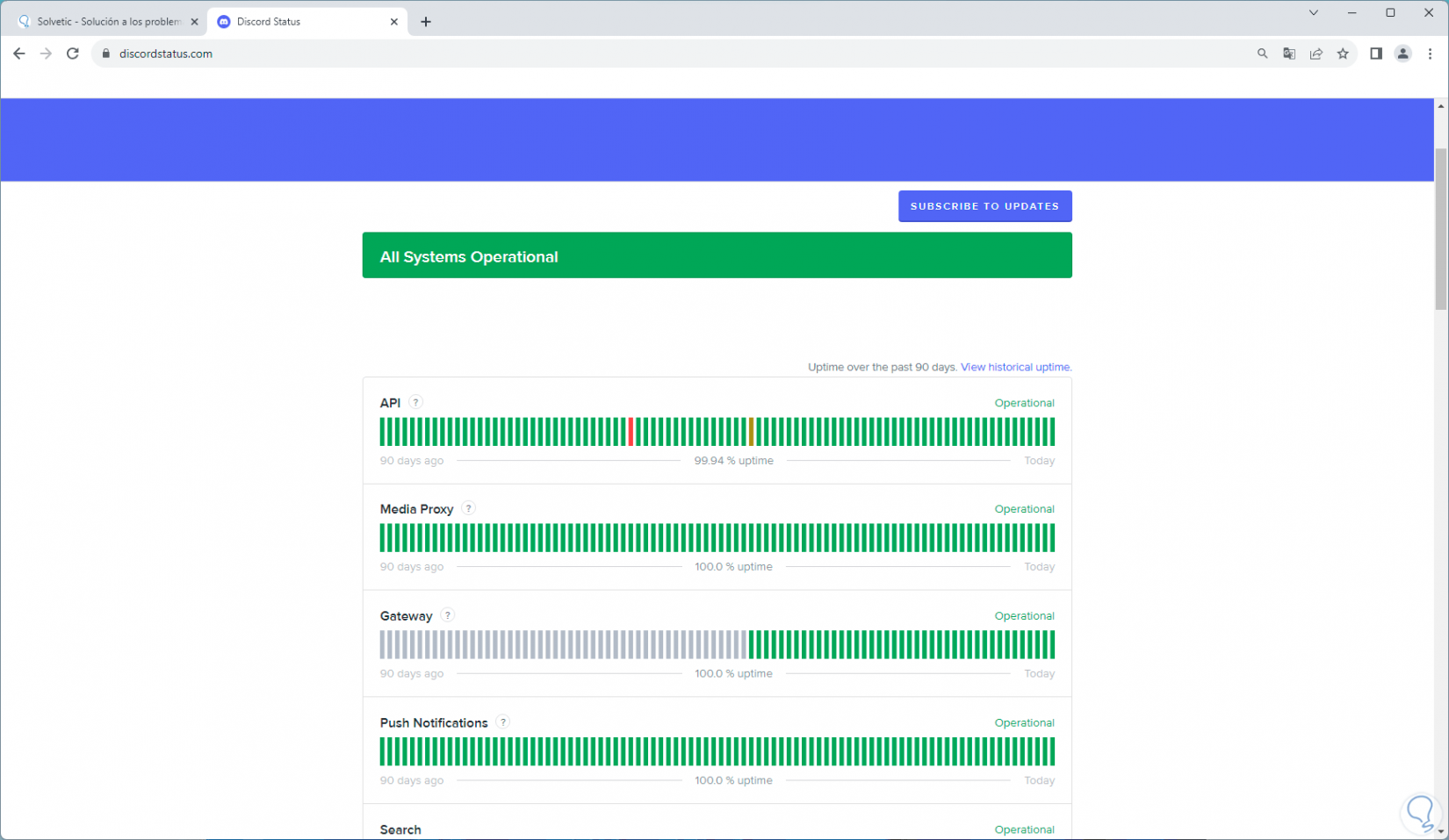
Task: Select the Discord Status tab
Action: (x=306, y=22)
